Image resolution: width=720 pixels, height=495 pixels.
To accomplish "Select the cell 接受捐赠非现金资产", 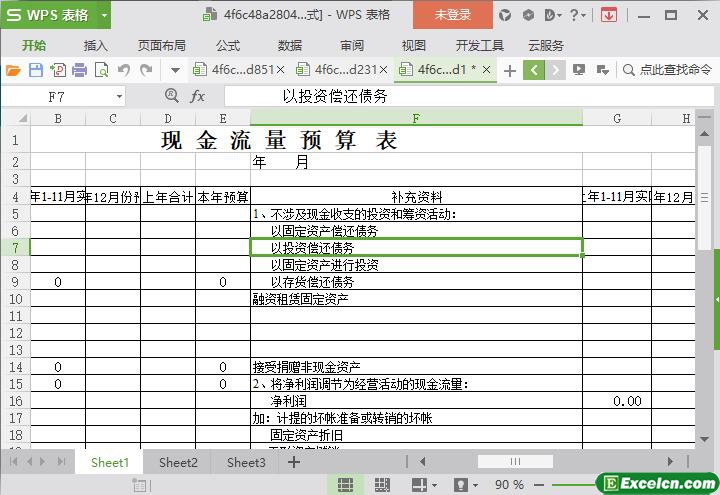I will [x=416, y=366].
